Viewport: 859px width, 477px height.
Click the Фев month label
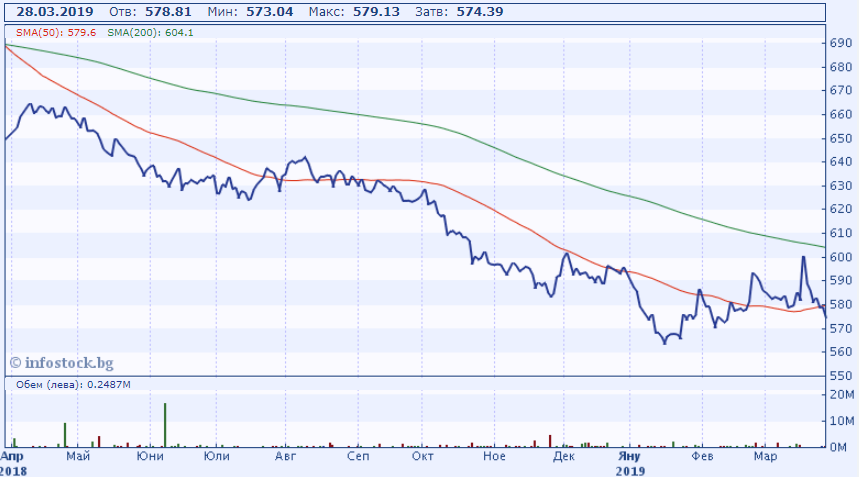pyautogui.click(x=702, y=456)
